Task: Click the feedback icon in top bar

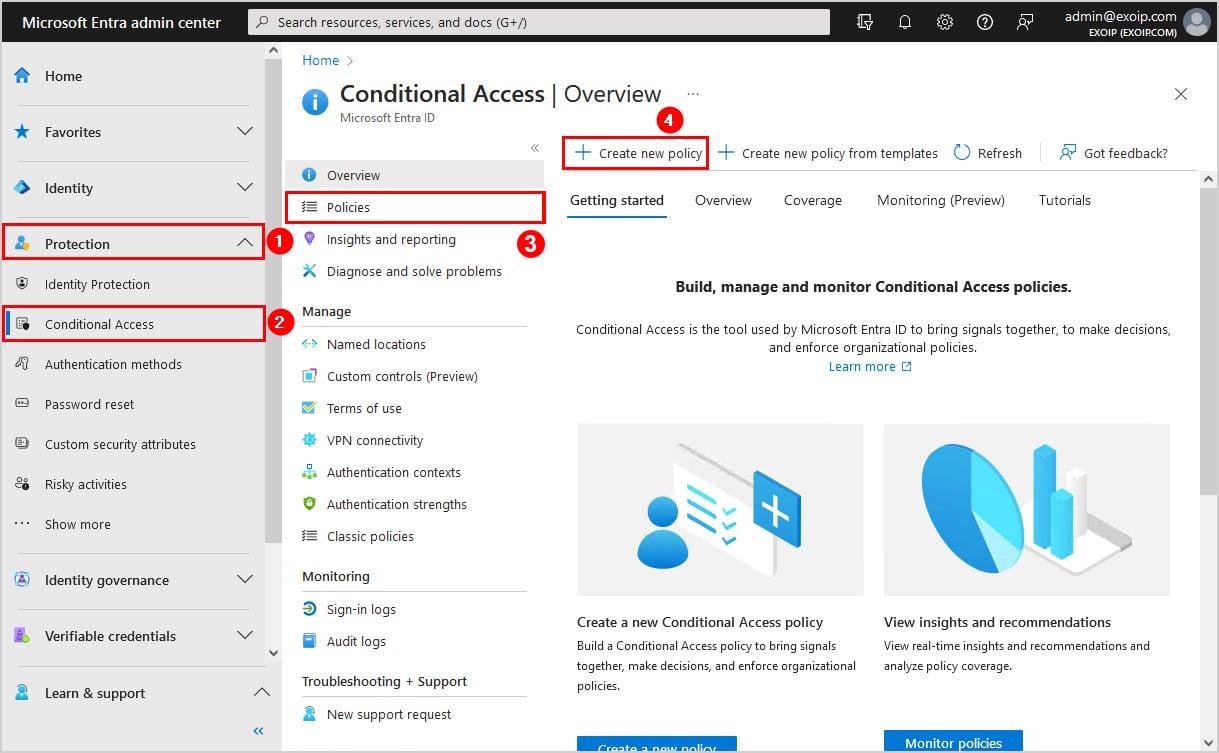Action: pos(1025,22)
